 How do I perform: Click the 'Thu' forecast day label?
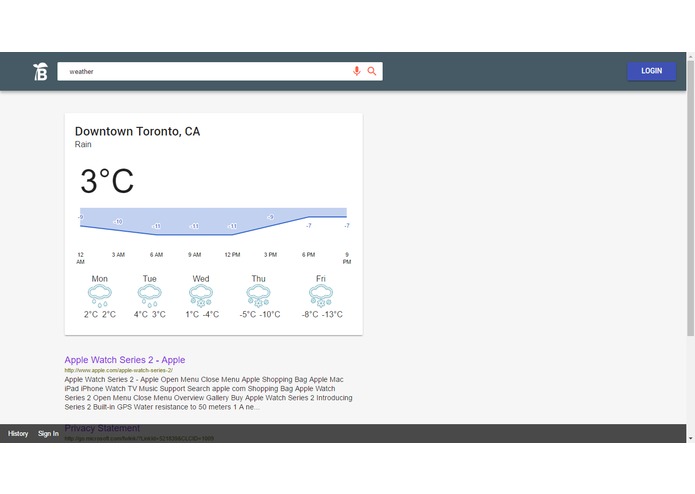tap(258, 279)
